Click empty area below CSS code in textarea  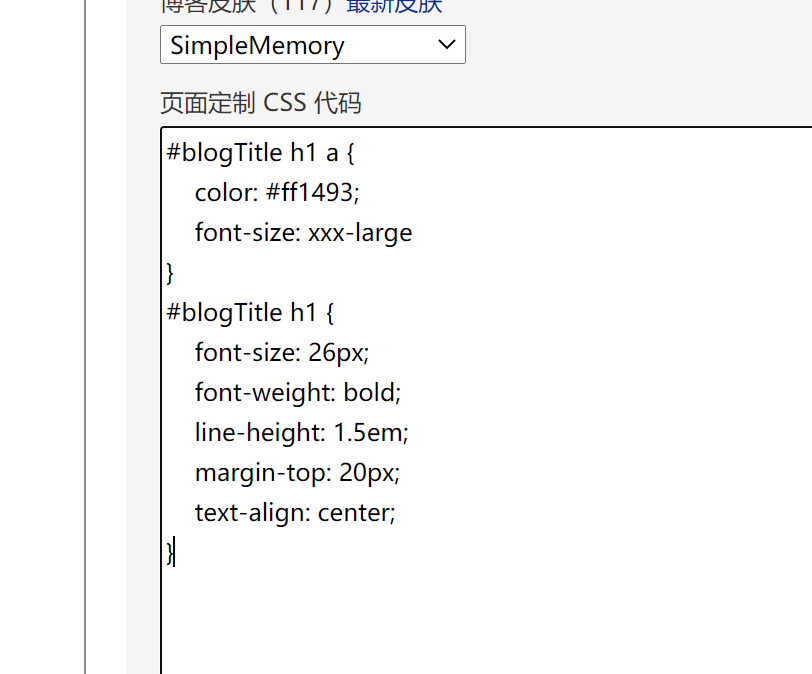[487, 621]
